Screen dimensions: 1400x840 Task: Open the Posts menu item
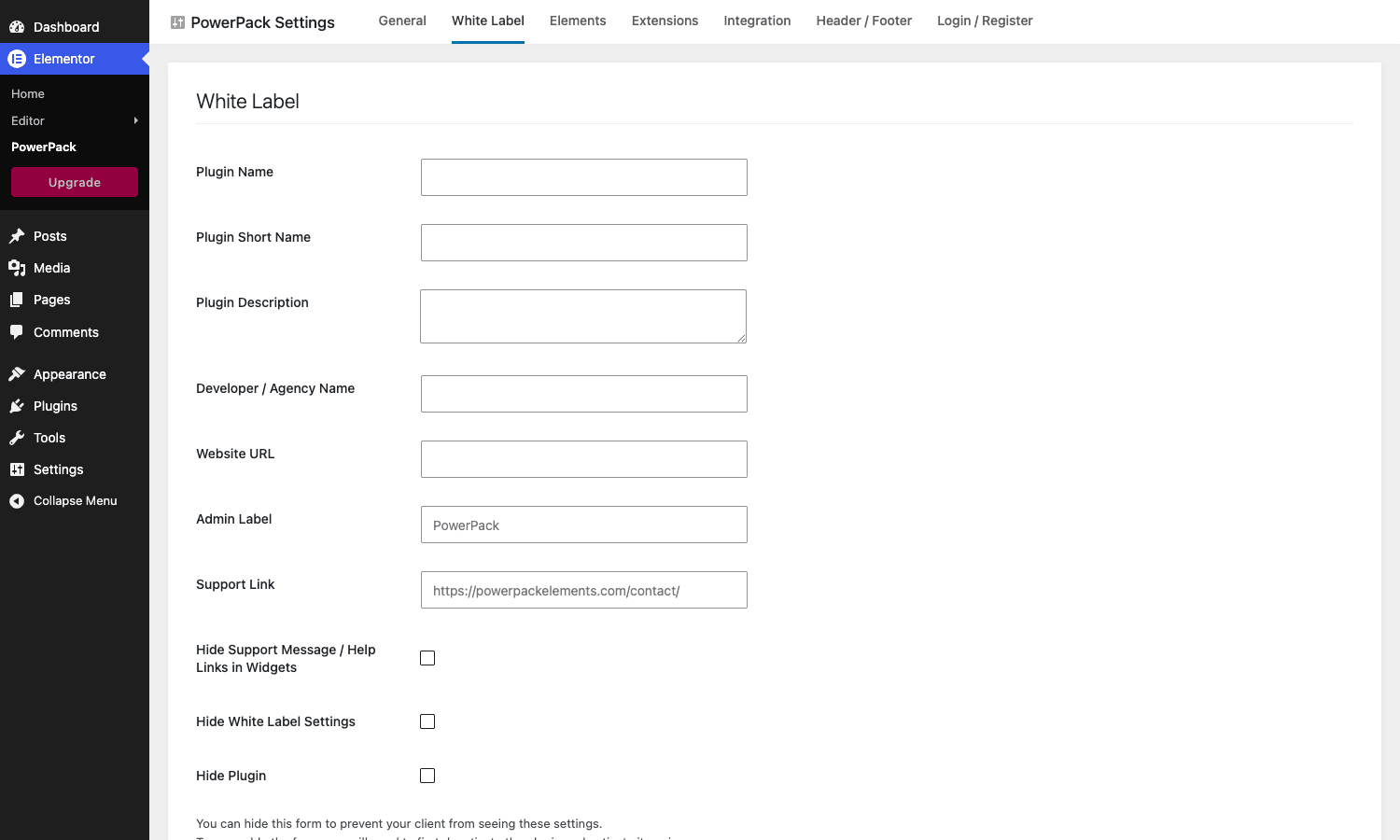pyautogui.click(x=75, y=236)
